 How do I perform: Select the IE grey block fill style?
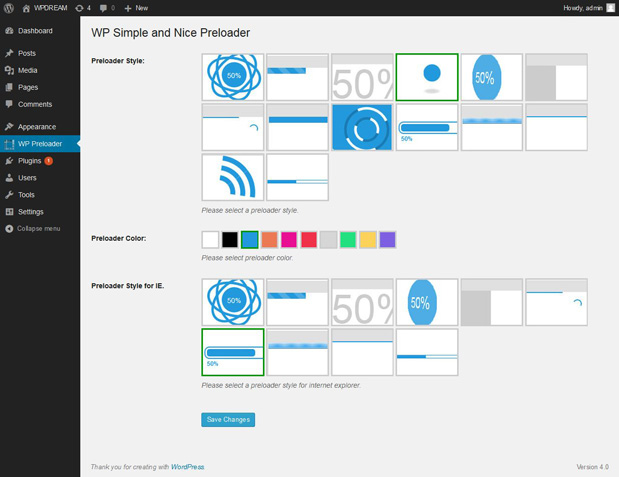coord(492,302)
